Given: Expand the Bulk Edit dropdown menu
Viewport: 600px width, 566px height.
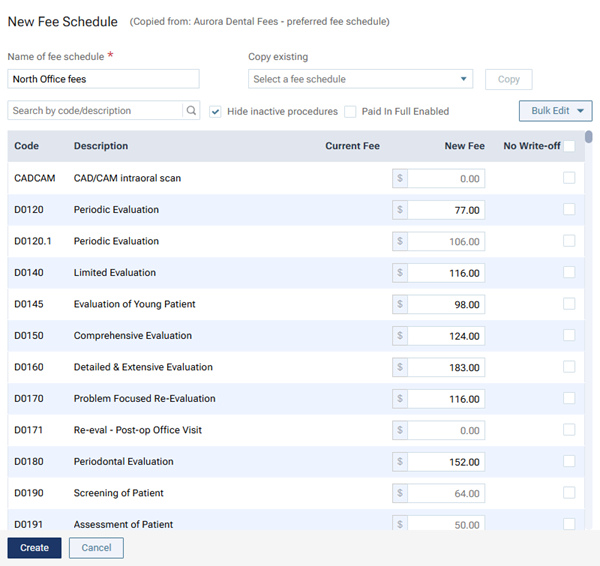Looking at the screenshot, I should tap(555, 111).
